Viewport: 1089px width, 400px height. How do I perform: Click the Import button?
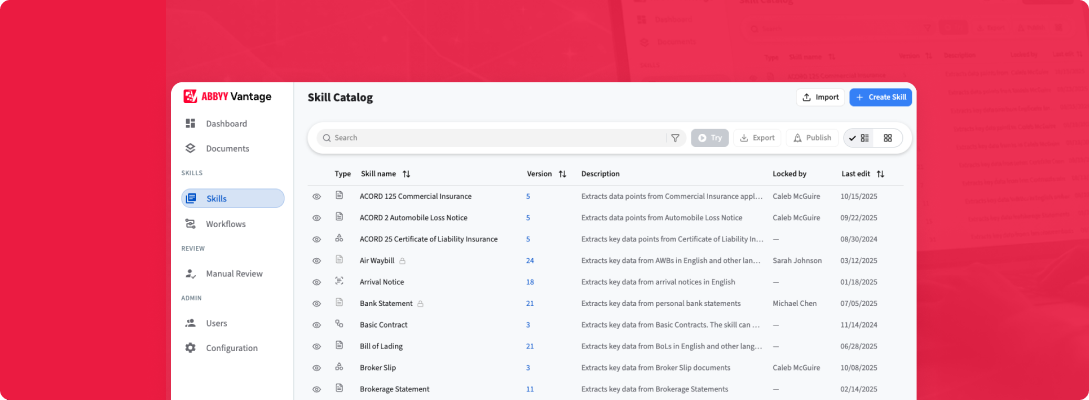click(x=819, y=97)
